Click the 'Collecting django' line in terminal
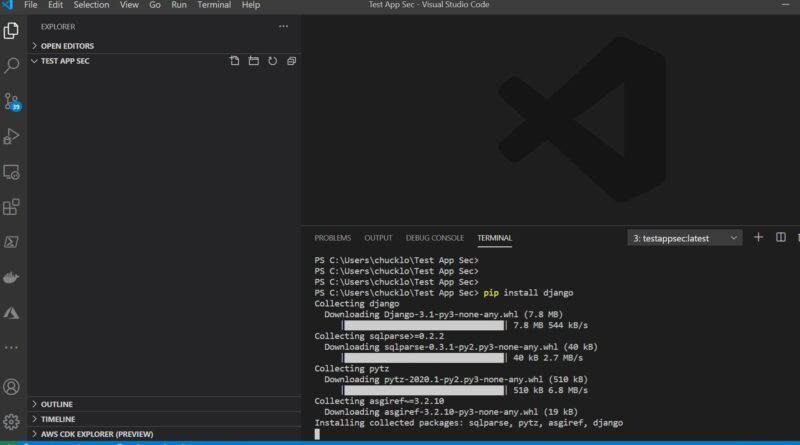The height and width of the screenshot is (445, 800). pyautogui.click(x=357, y=304)
